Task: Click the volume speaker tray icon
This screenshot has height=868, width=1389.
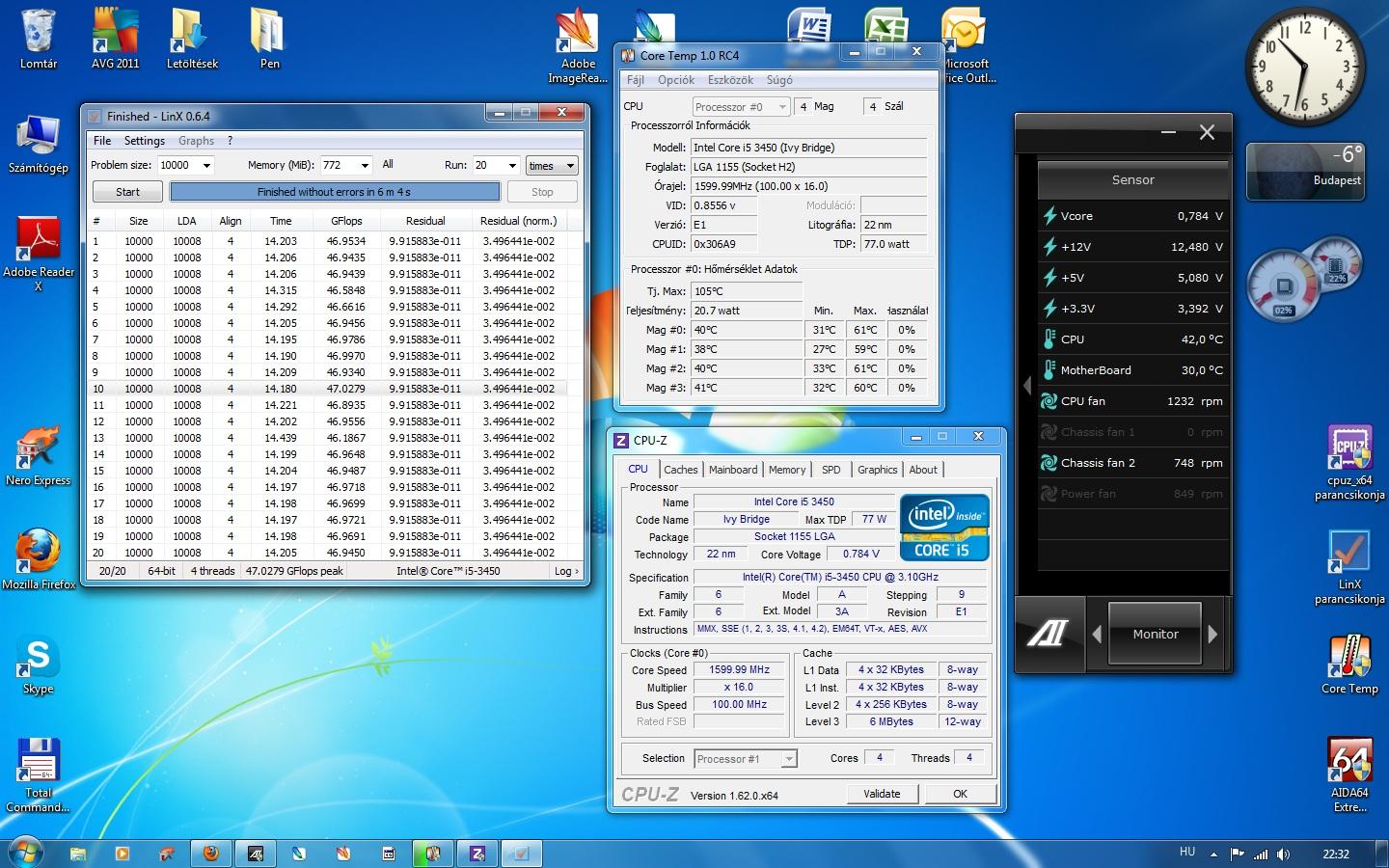Action: pos(1283,854)
